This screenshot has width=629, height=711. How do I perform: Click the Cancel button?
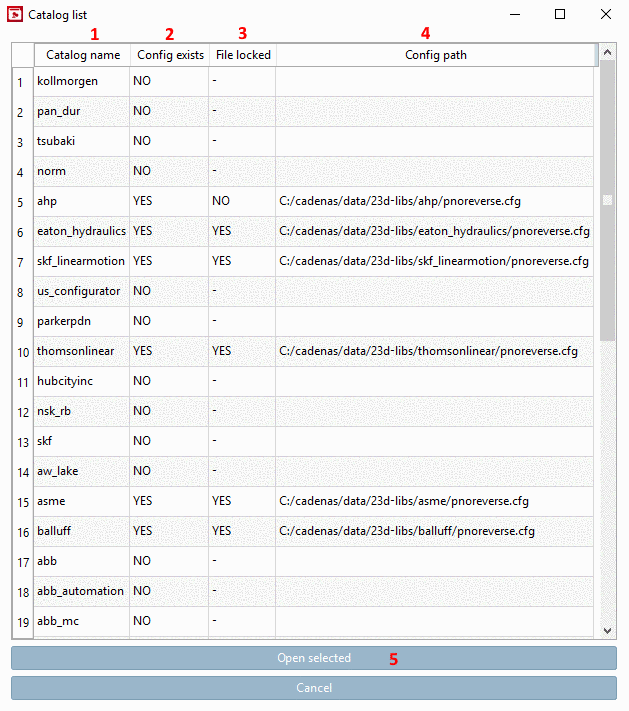coord(314,688)
